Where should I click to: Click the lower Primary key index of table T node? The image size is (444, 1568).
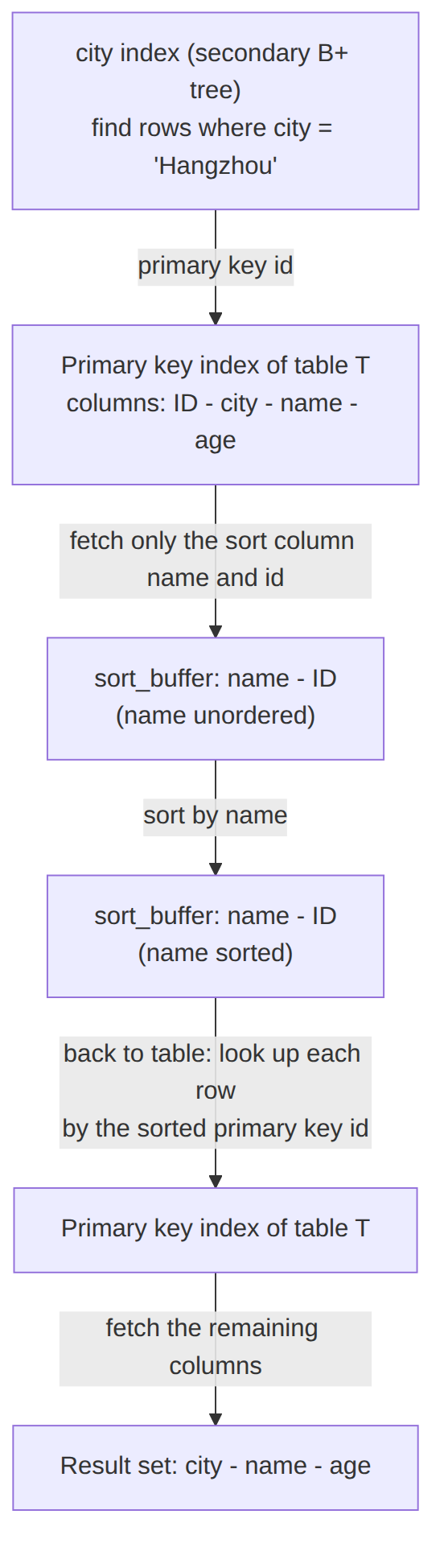click(x=216, y=1230)
